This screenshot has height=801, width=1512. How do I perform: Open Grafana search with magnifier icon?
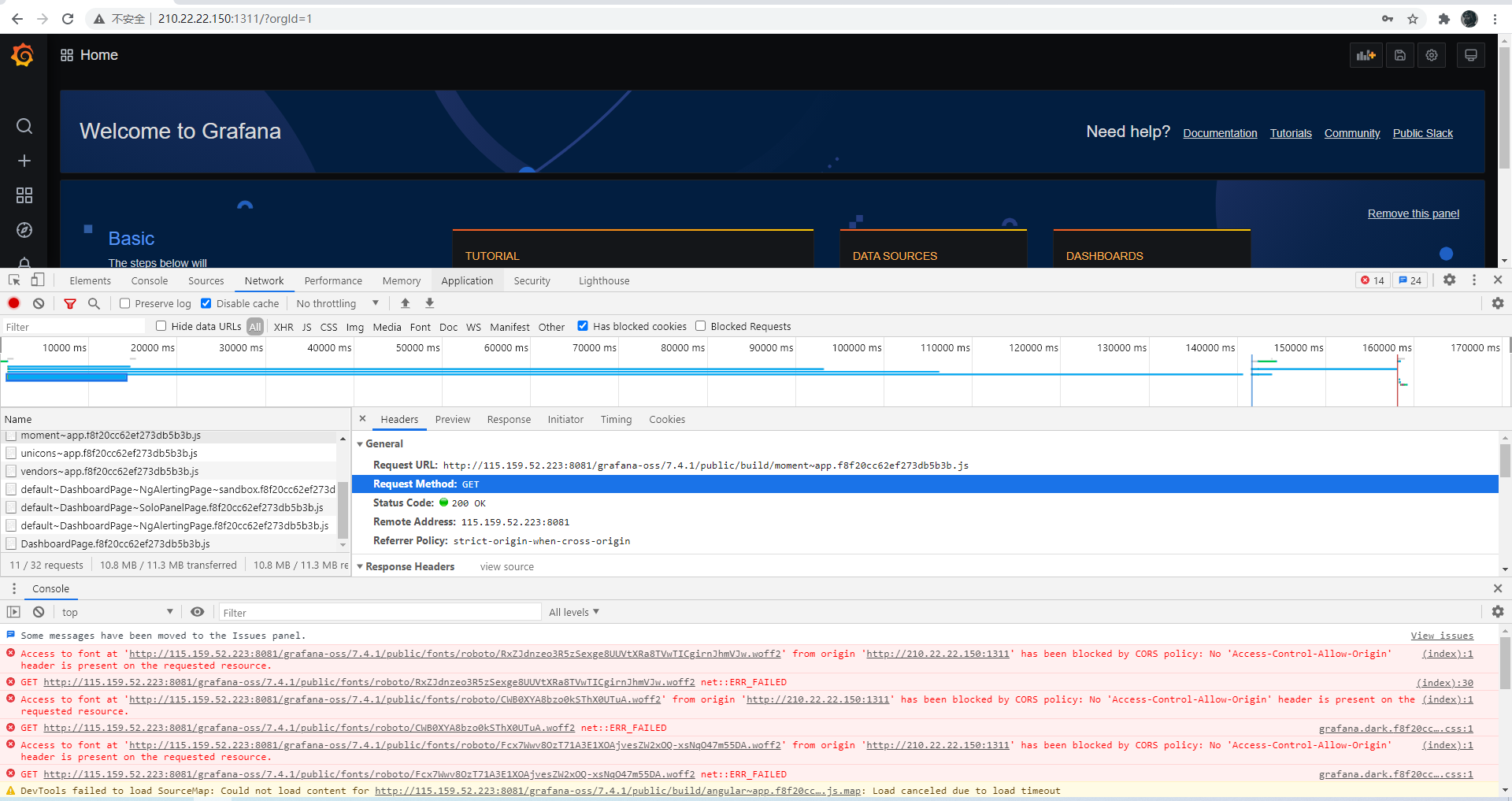tap(24, 126)
